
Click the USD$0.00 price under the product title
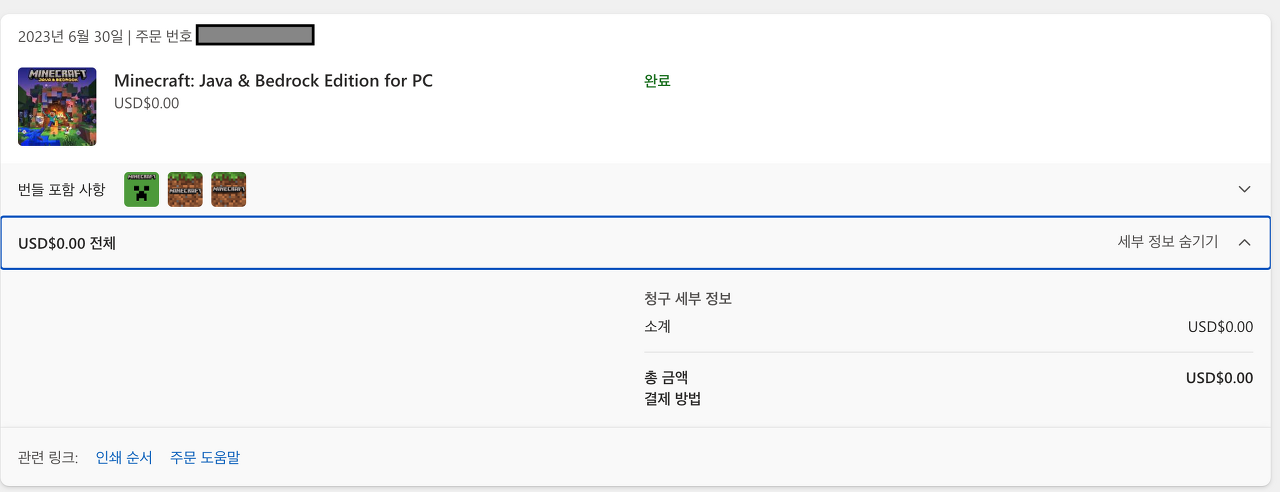pos(146,103)
